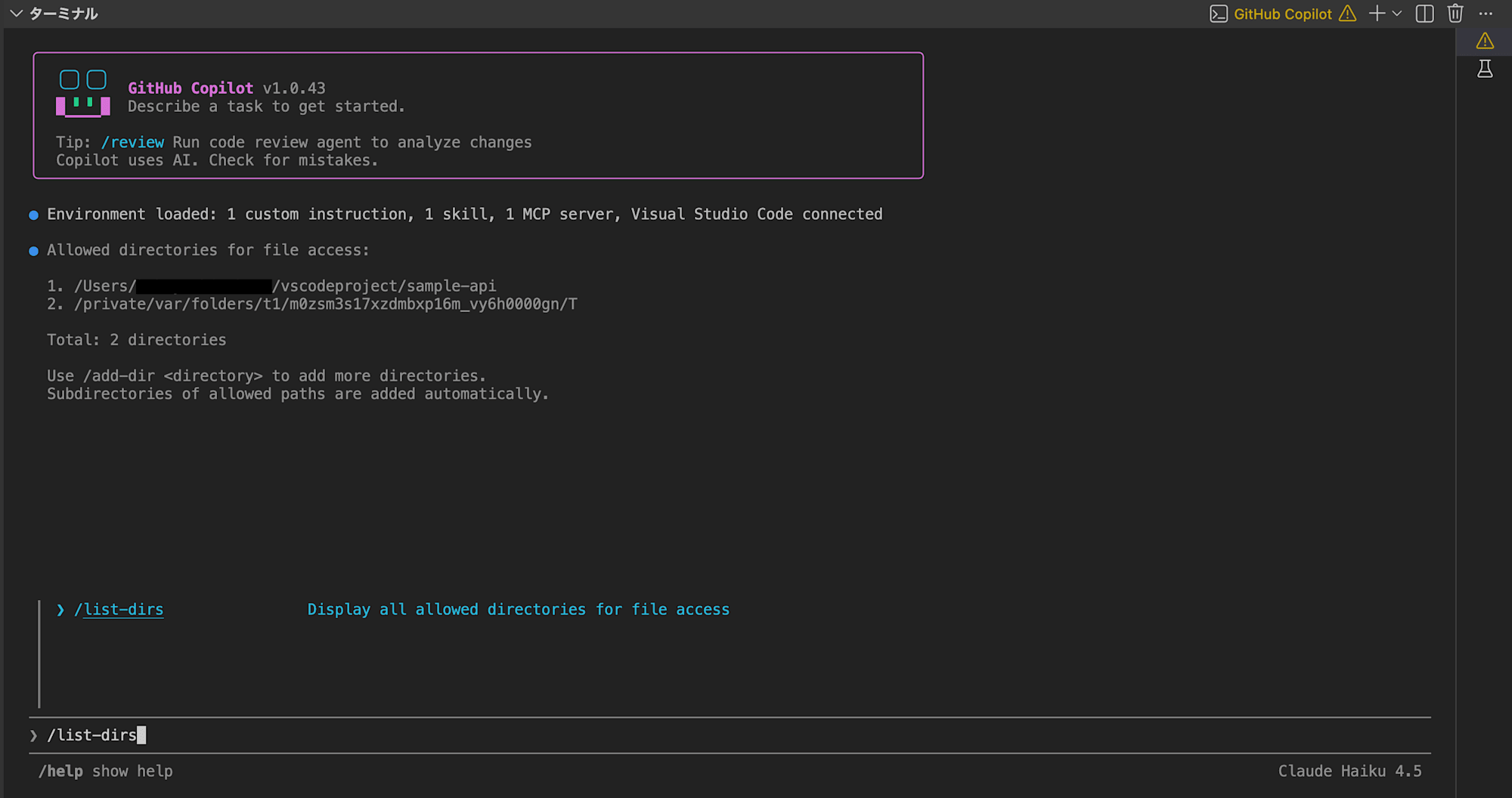1512x798 pixels.
Task: Kill the terminal using the trash icon
Action: click(x=1455, y=14)
